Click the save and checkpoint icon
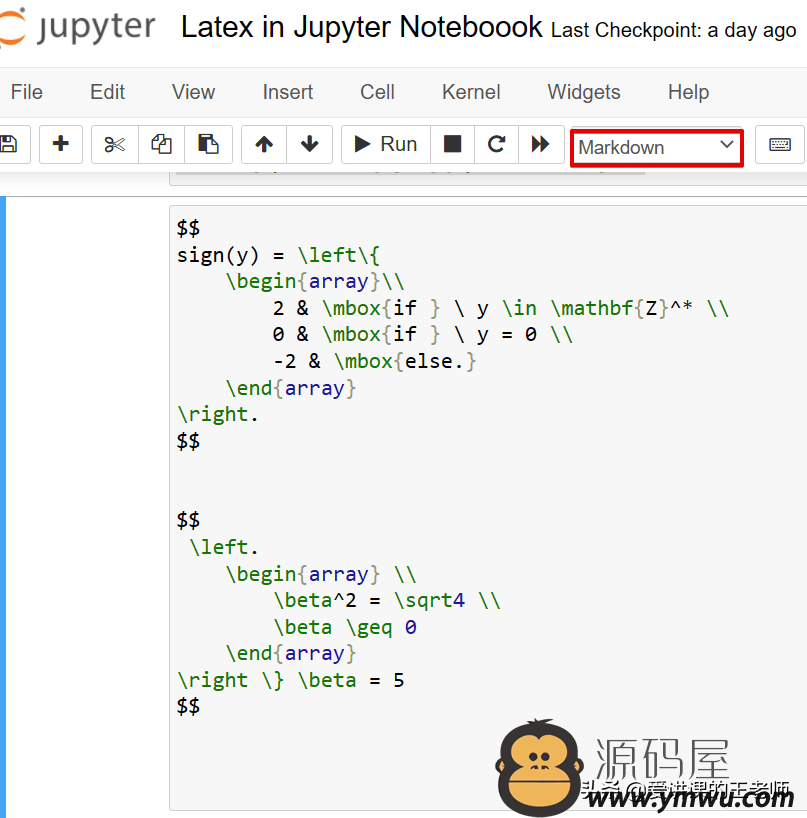807x818 pixels. coord(11,144)
